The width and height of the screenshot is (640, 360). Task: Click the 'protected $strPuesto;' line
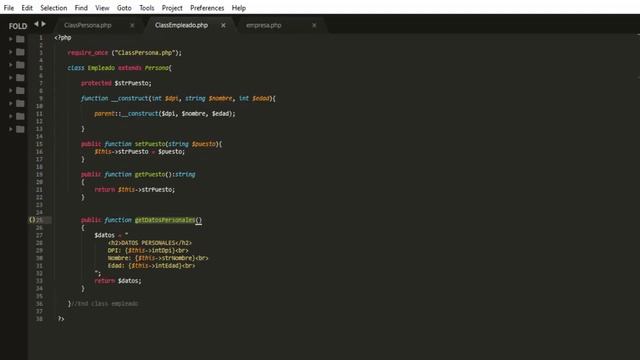click(x=116, y=83)
